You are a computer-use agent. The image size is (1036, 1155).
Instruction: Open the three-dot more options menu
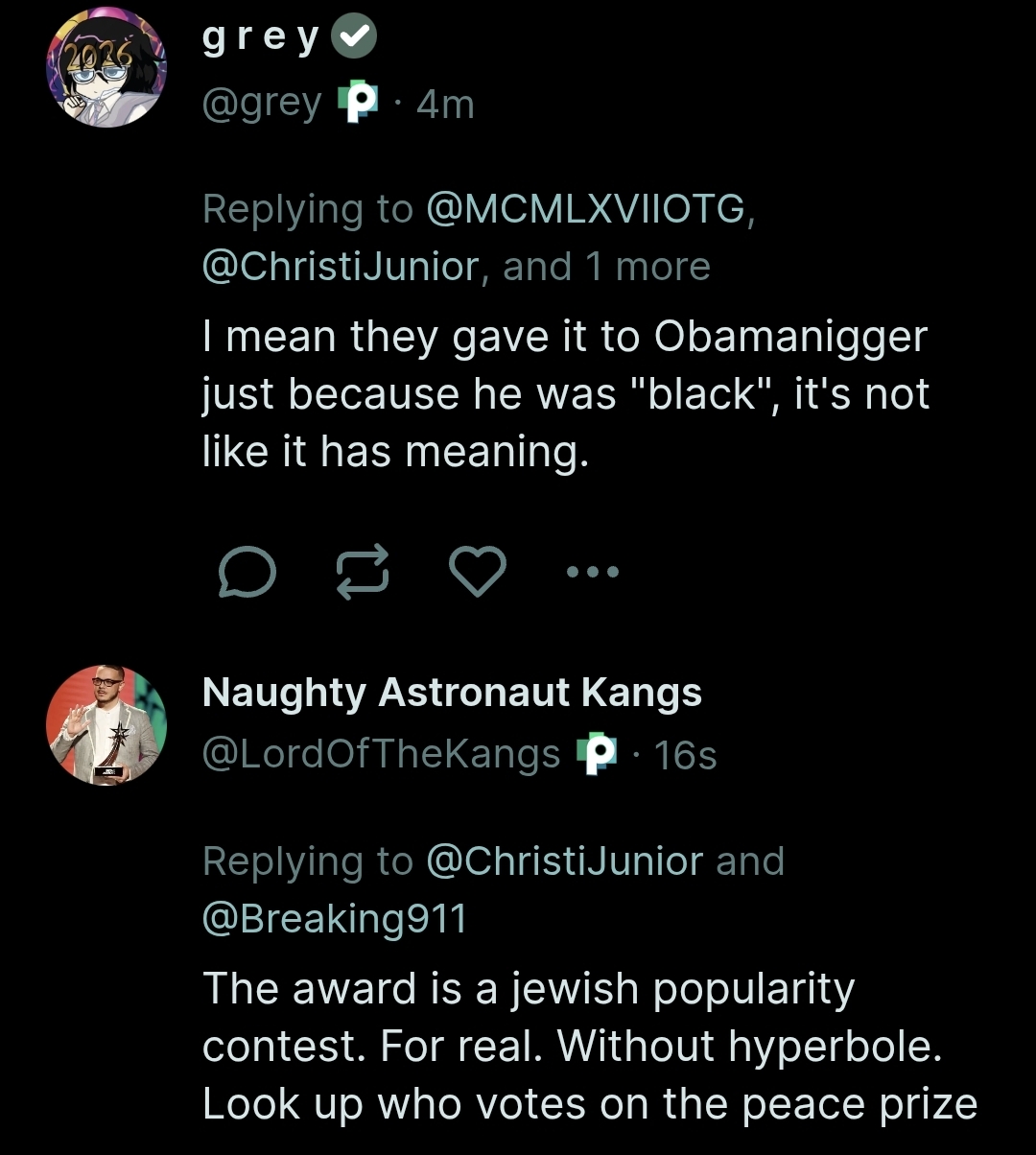click(x=593, y=573)
